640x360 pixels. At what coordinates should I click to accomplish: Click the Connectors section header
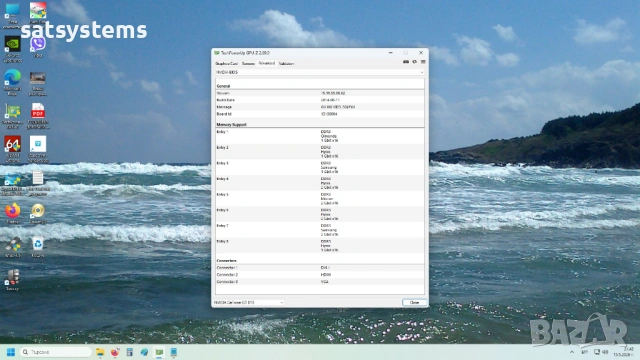227,260
